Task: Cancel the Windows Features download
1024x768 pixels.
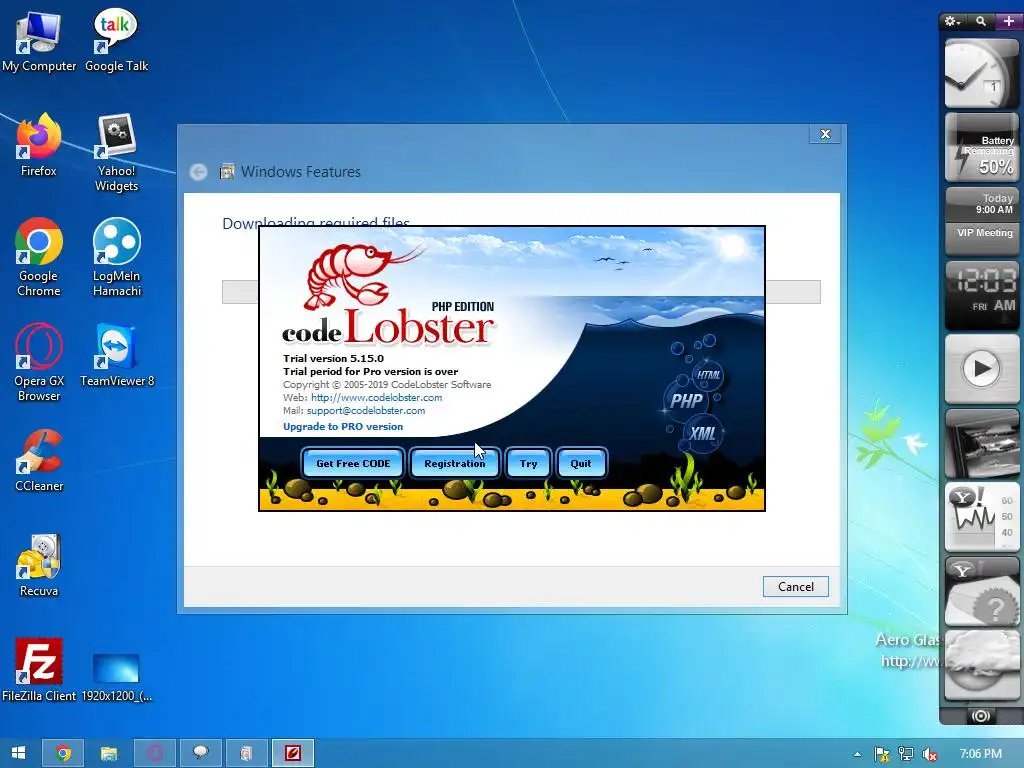Action: [795, 586]
